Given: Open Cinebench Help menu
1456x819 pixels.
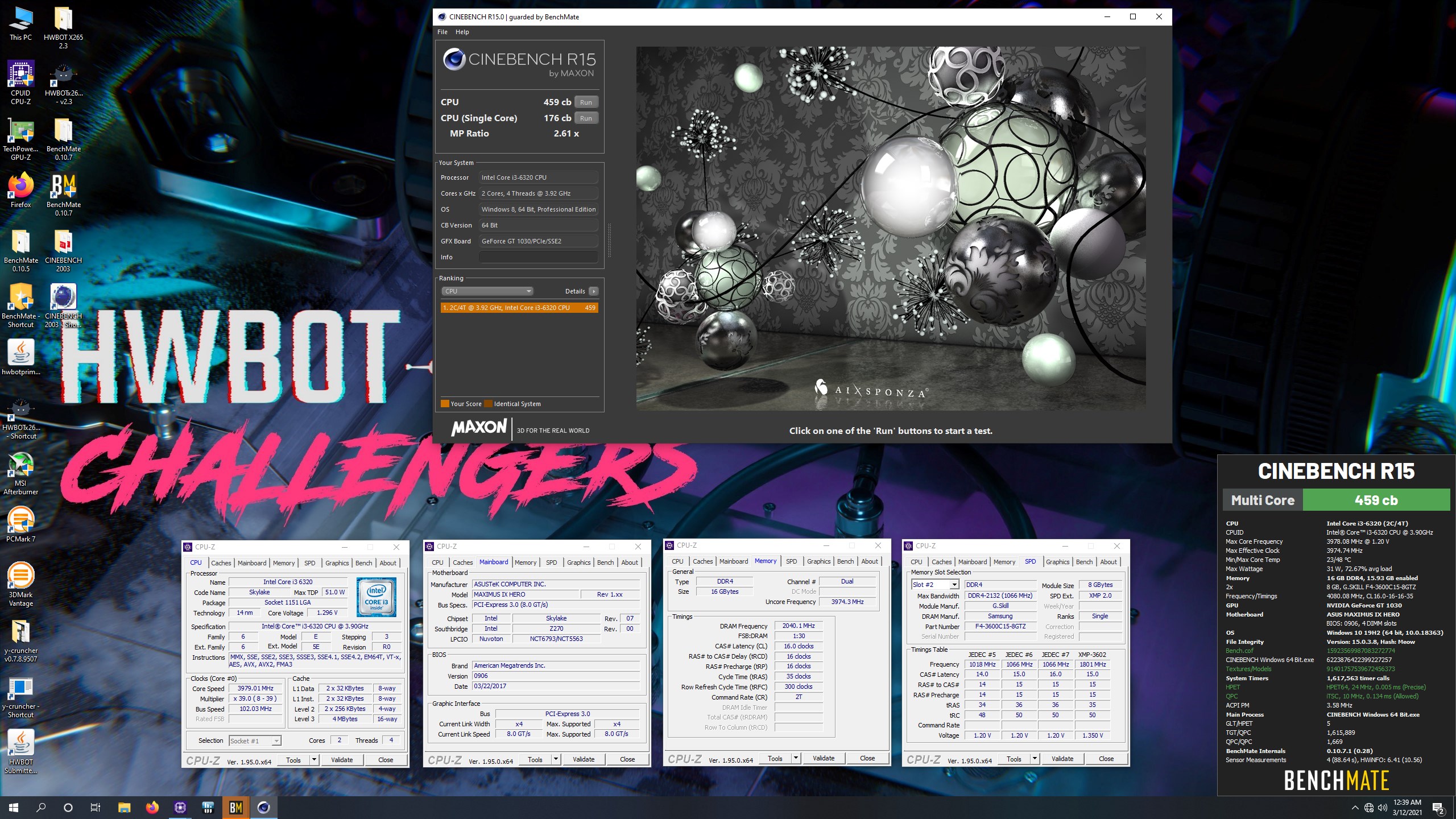Looking at the screenshot, I should pos(462,32).
